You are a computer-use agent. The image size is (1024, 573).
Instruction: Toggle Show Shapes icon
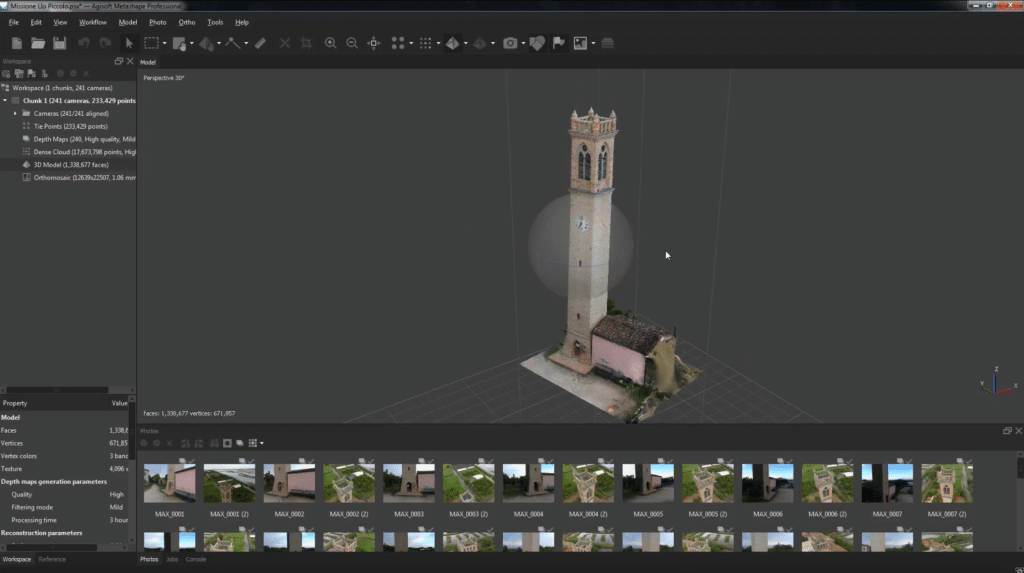pyautogui.click(x=537, y=43)
